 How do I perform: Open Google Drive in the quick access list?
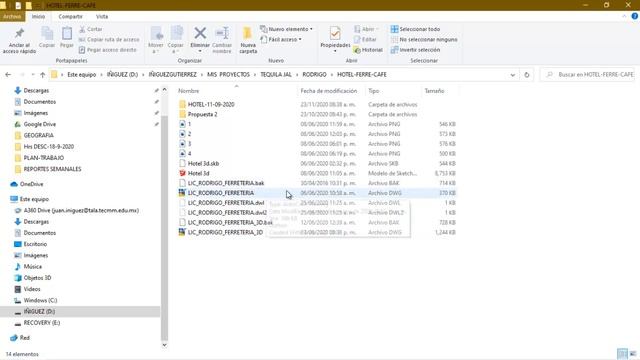point(40,124)
